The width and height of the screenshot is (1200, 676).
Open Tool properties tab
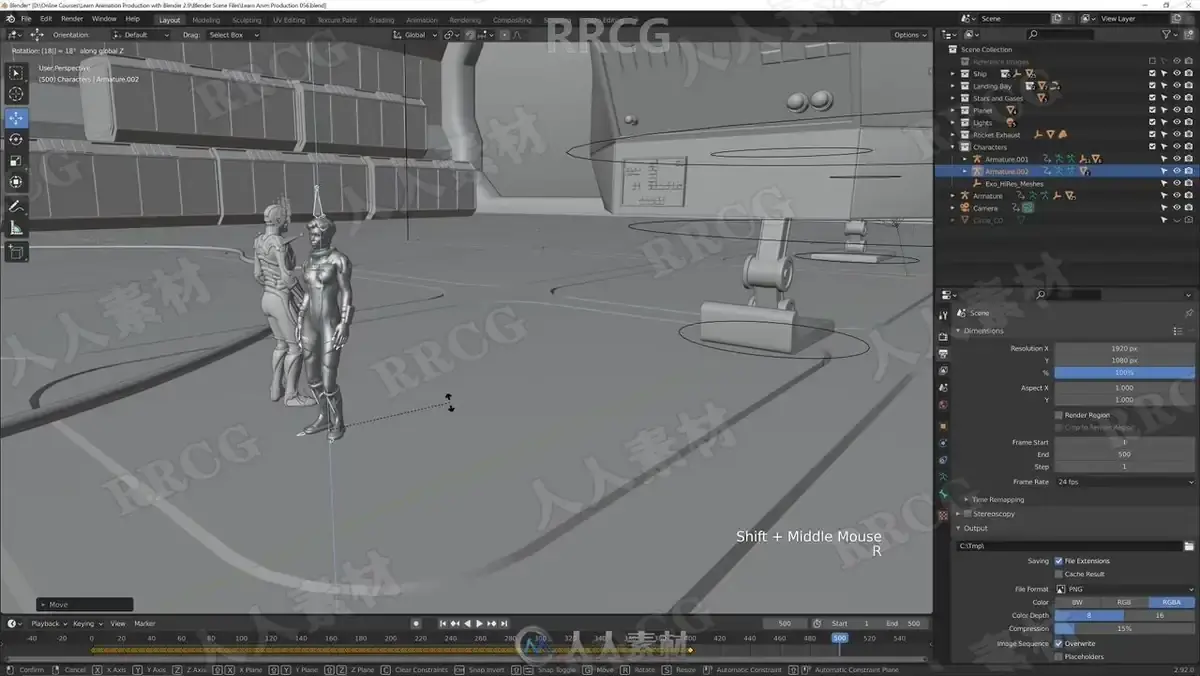coord(943,315)
